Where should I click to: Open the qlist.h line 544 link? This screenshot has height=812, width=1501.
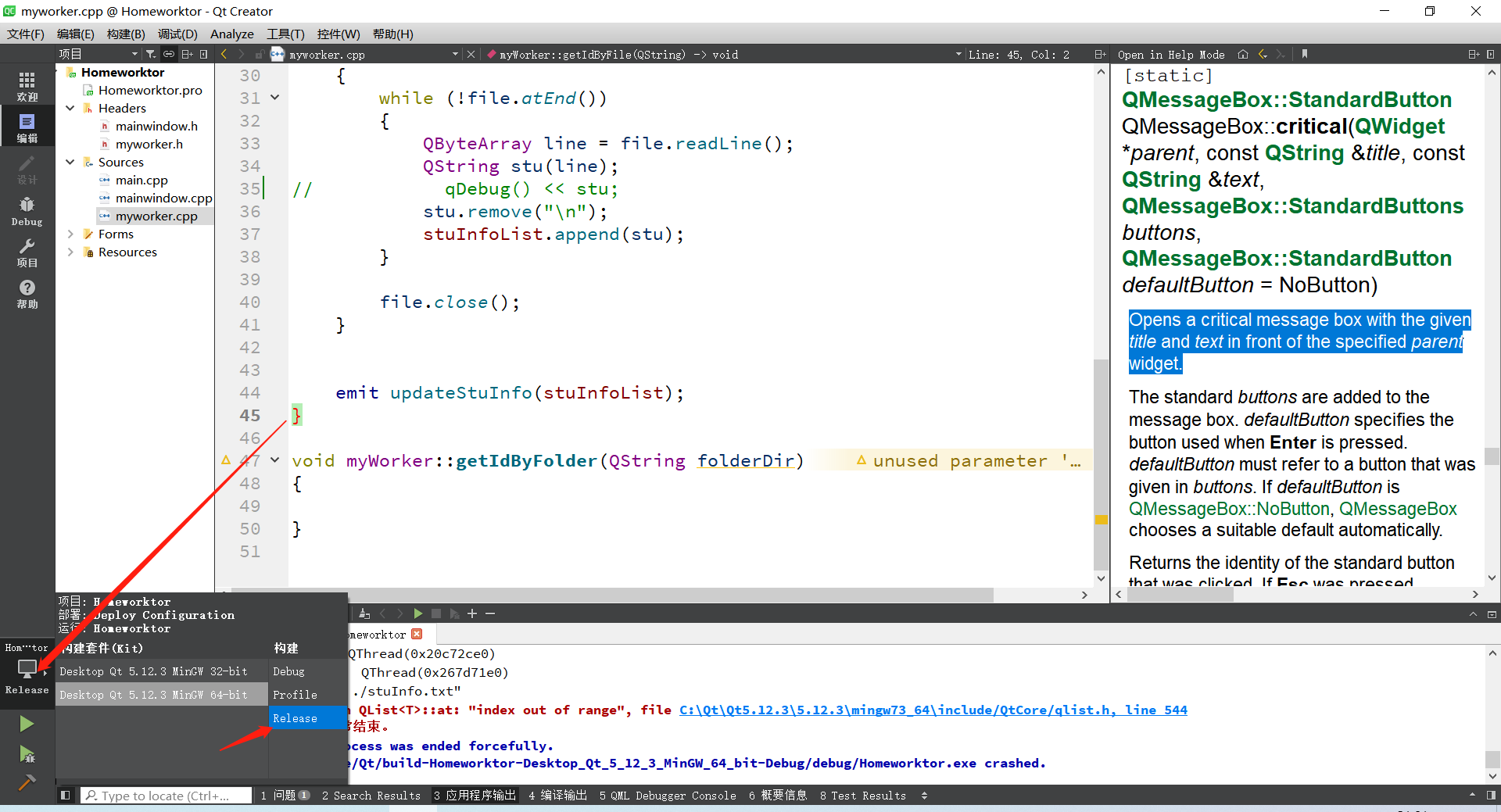933,709
